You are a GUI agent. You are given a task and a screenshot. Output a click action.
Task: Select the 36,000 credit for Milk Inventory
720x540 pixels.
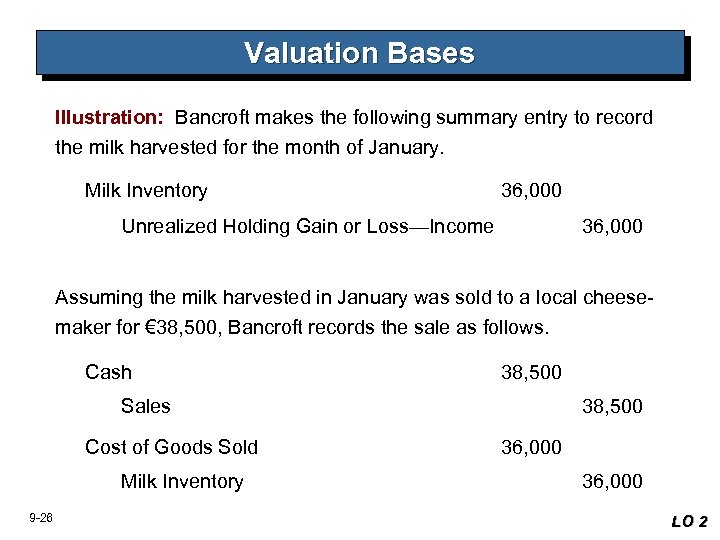612,482
